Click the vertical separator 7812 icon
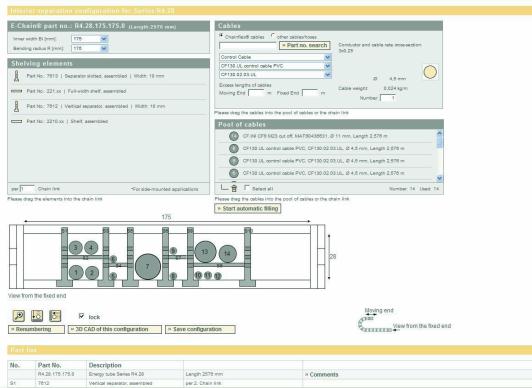 point(16,106)
